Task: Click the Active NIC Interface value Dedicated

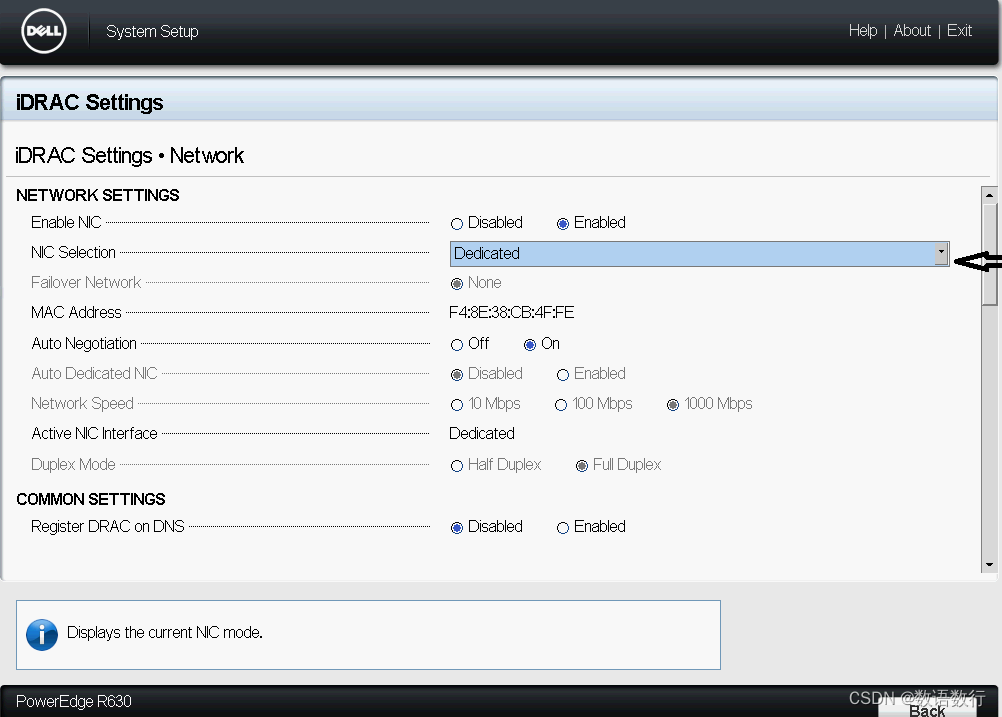Action: coord(482,433)
